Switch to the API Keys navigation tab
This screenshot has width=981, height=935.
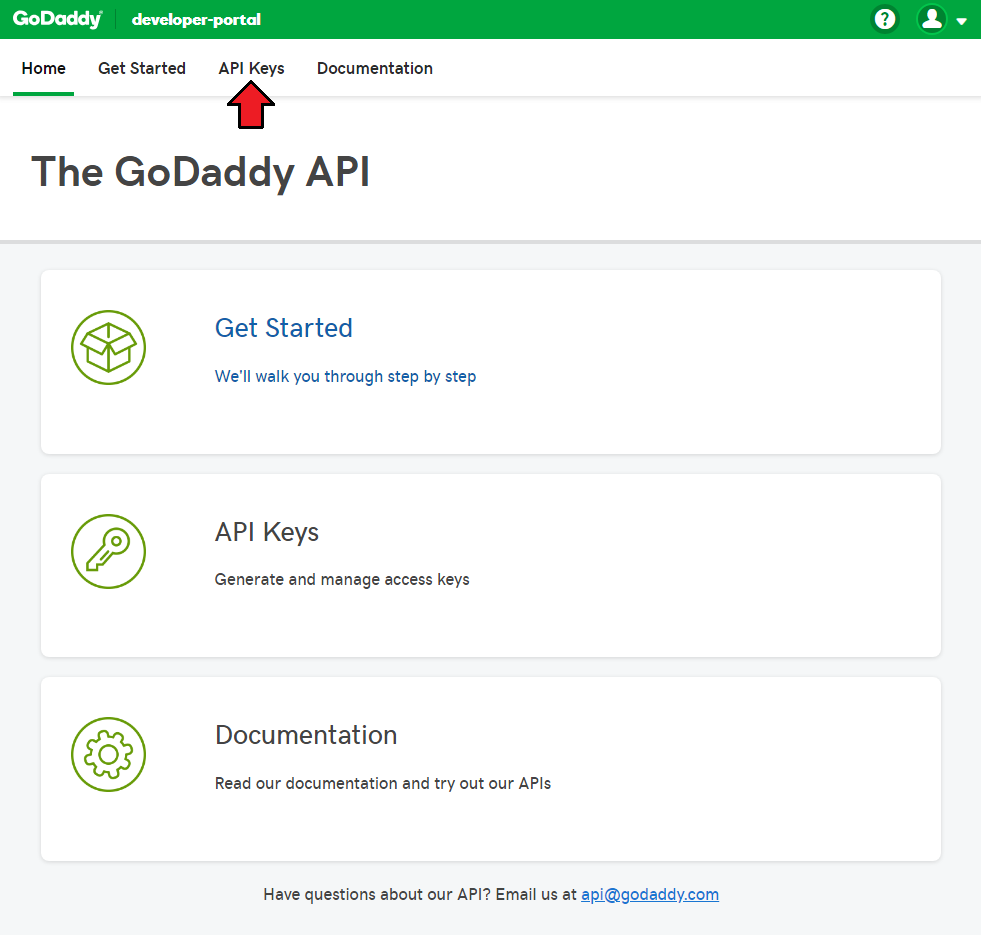coord(251,68)
